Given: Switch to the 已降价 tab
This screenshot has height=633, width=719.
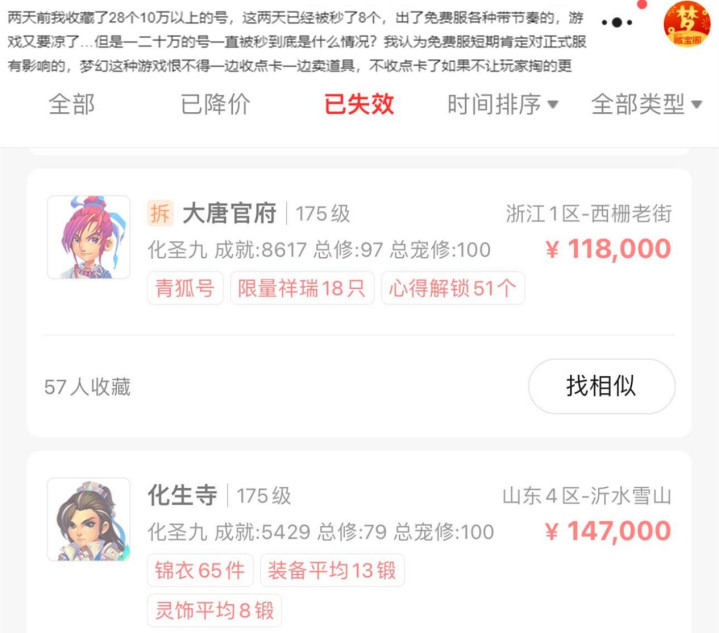Looking at the screenshot, I should pyautogui.click(x=215, y=104).
